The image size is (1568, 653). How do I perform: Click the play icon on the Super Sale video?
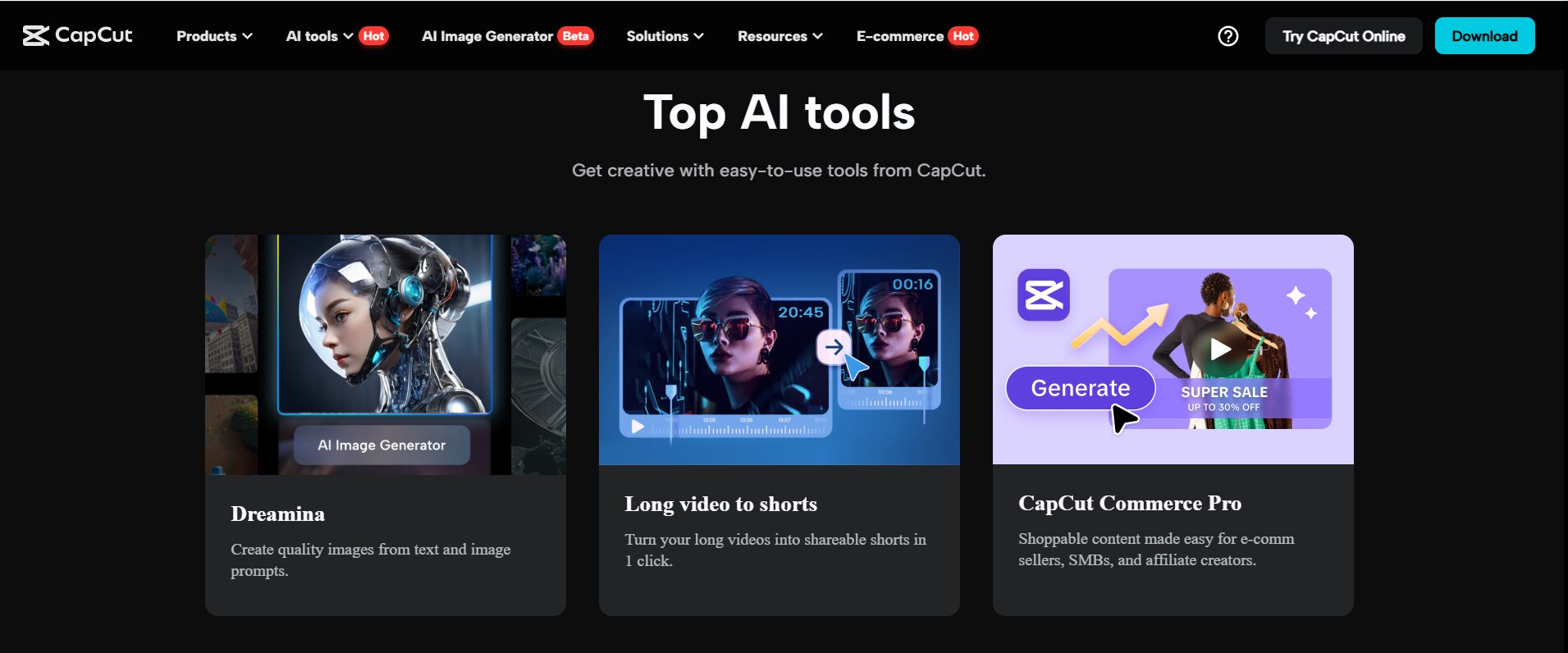[x=1220, y=349]
